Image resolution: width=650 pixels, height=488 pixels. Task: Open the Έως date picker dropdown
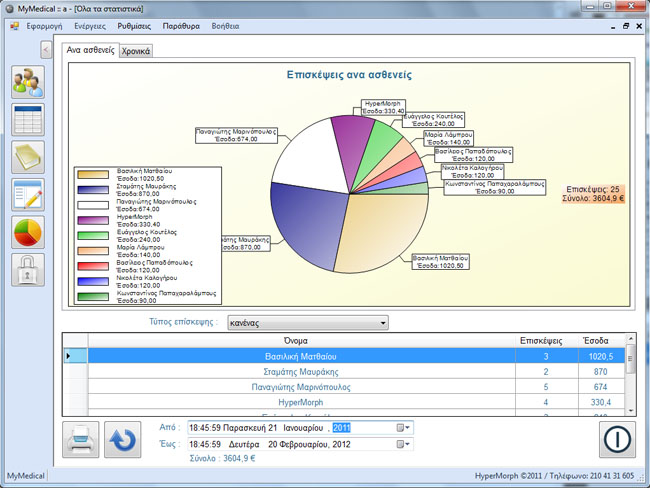coord(402,444)
